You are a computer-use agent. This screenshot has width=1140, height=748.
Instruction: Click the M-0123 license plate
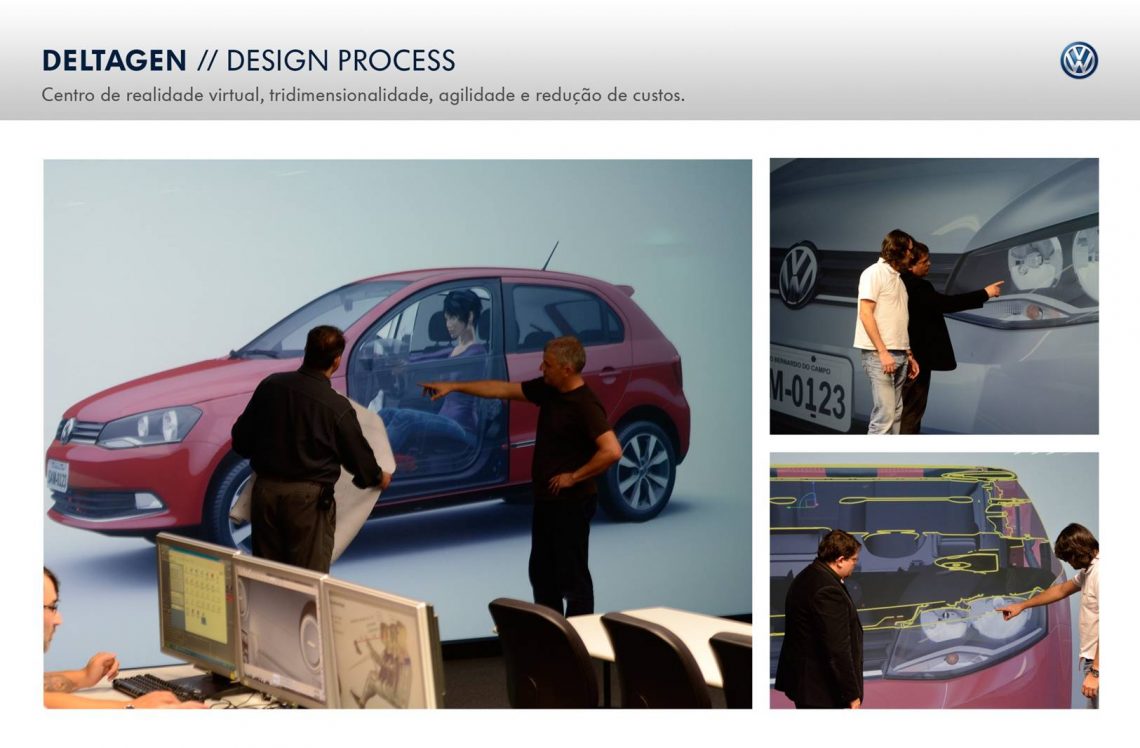pos(810,387)
